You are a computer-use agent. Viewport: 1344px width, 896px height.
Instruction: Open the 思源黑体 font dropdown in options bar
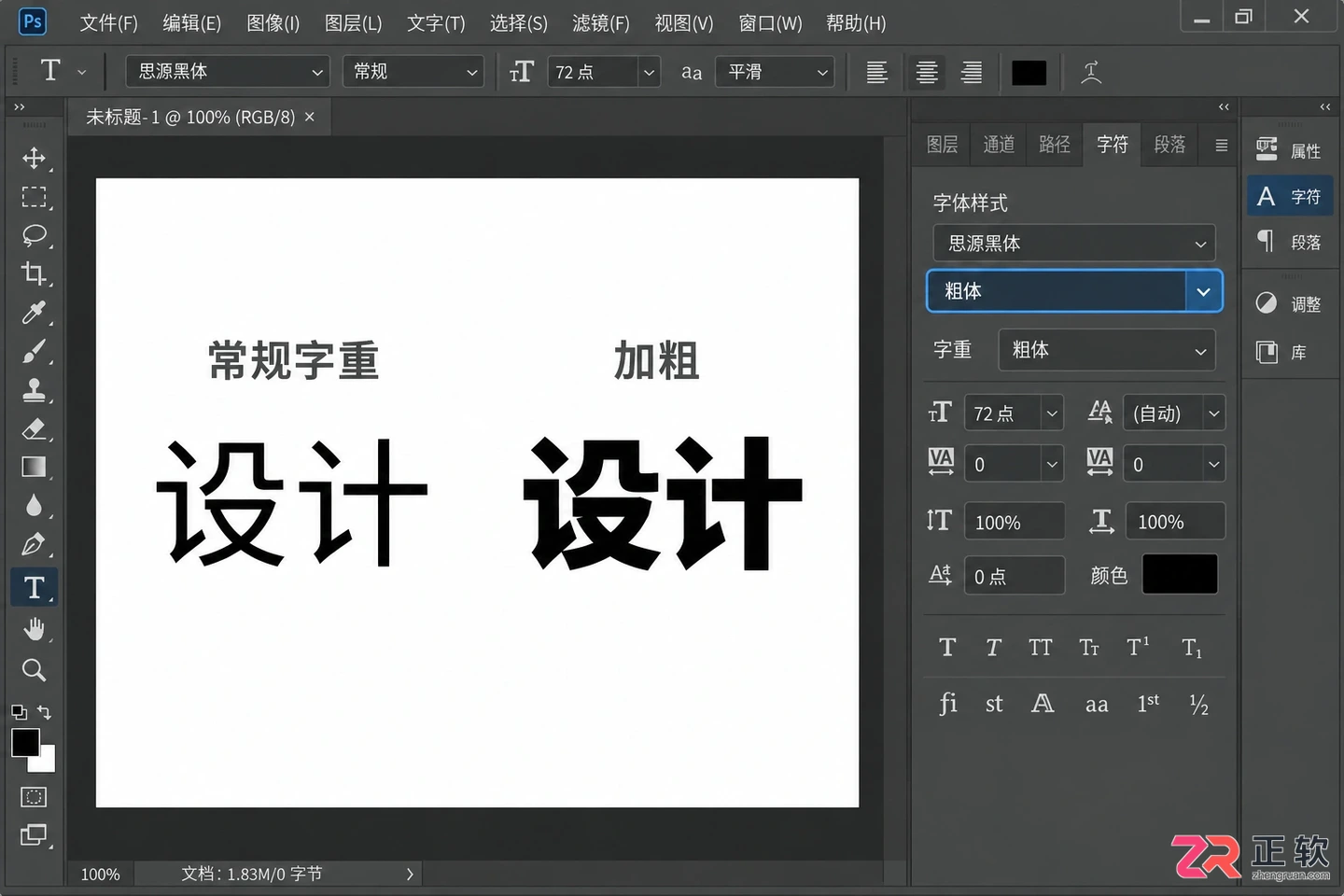point(228,72)
